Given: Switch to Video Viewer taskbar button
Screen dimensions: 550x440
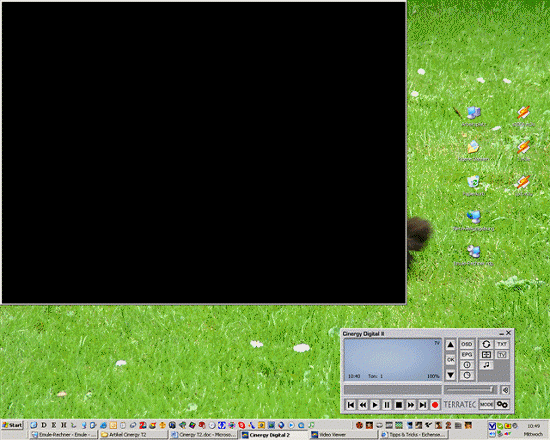Looking at the screenshot, I should coord(344,435).
